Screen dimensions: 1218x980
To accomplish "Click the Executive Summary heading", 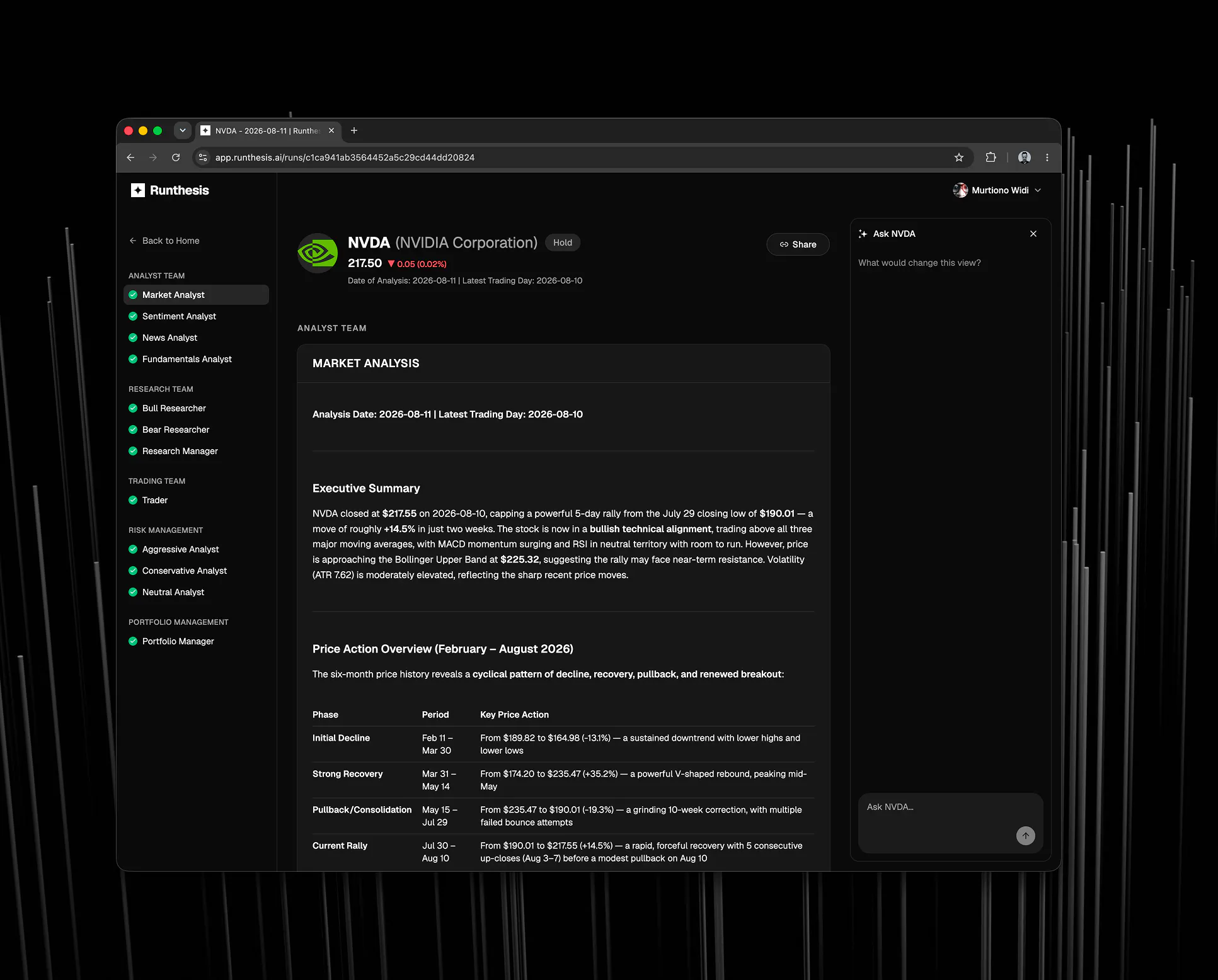I will 366,488.
